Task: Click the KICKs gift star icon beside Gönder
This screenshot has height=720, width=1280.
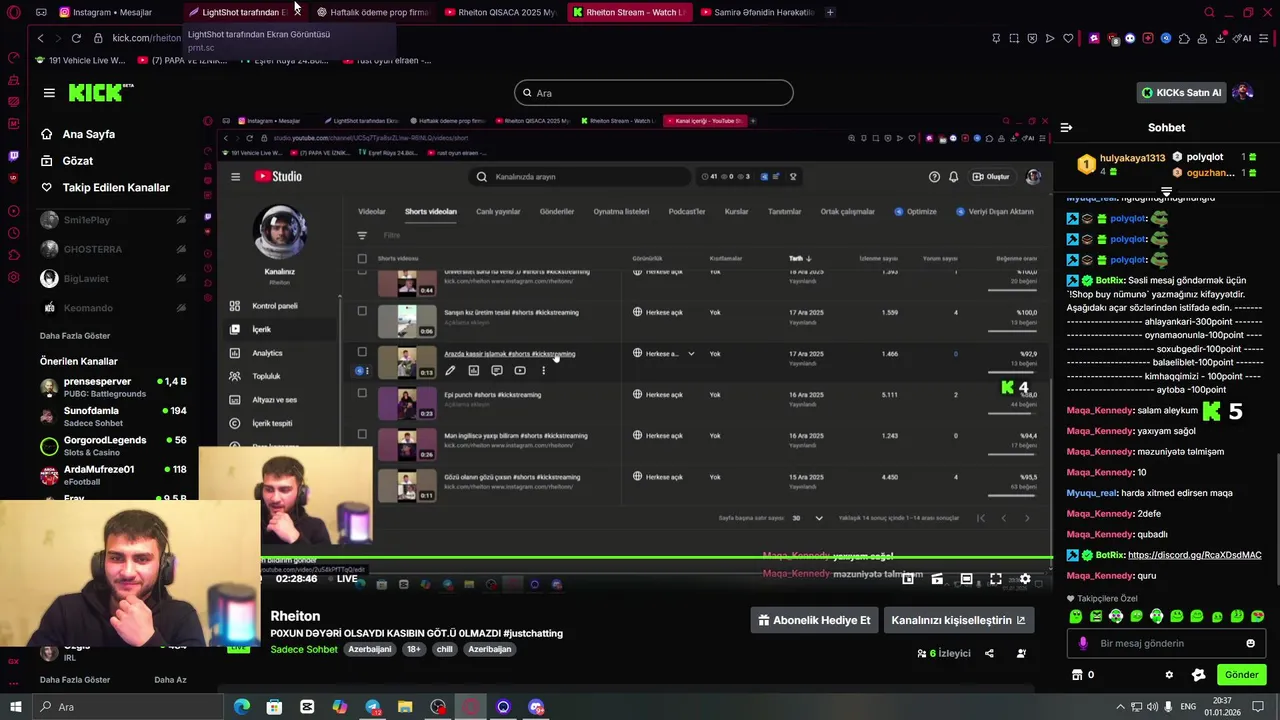Action: pos(1198,675)
